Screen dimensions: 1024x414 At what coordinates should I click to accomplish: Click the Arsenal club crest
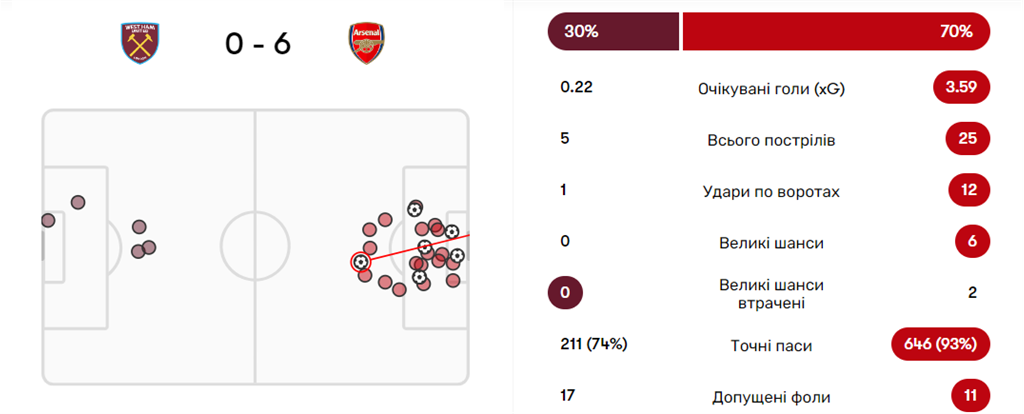point(366,44)
